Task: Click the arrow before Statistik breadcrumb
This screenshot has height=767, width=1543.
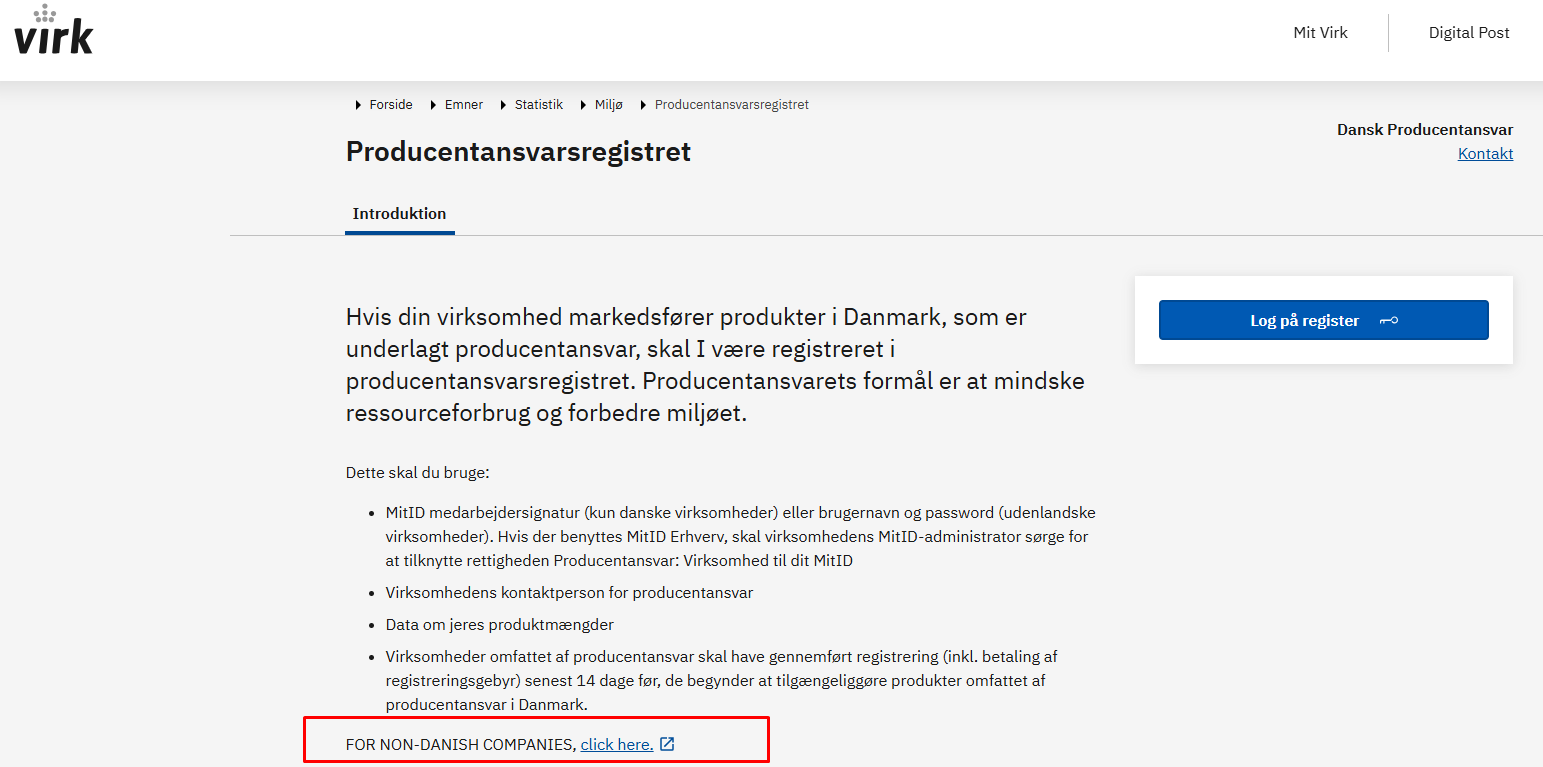Action: [504, 105]
